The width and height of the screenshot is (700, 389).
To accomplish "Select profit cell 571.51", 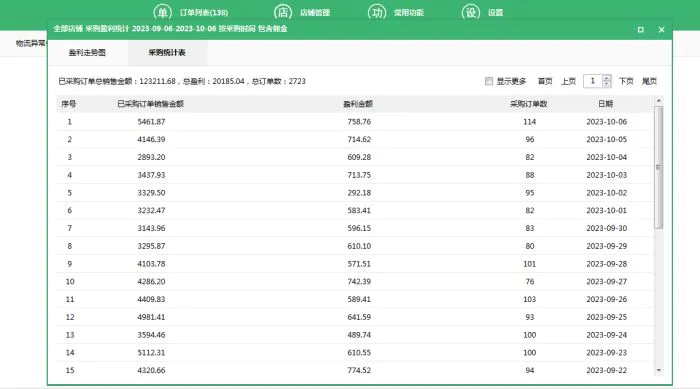I will 359,264.
